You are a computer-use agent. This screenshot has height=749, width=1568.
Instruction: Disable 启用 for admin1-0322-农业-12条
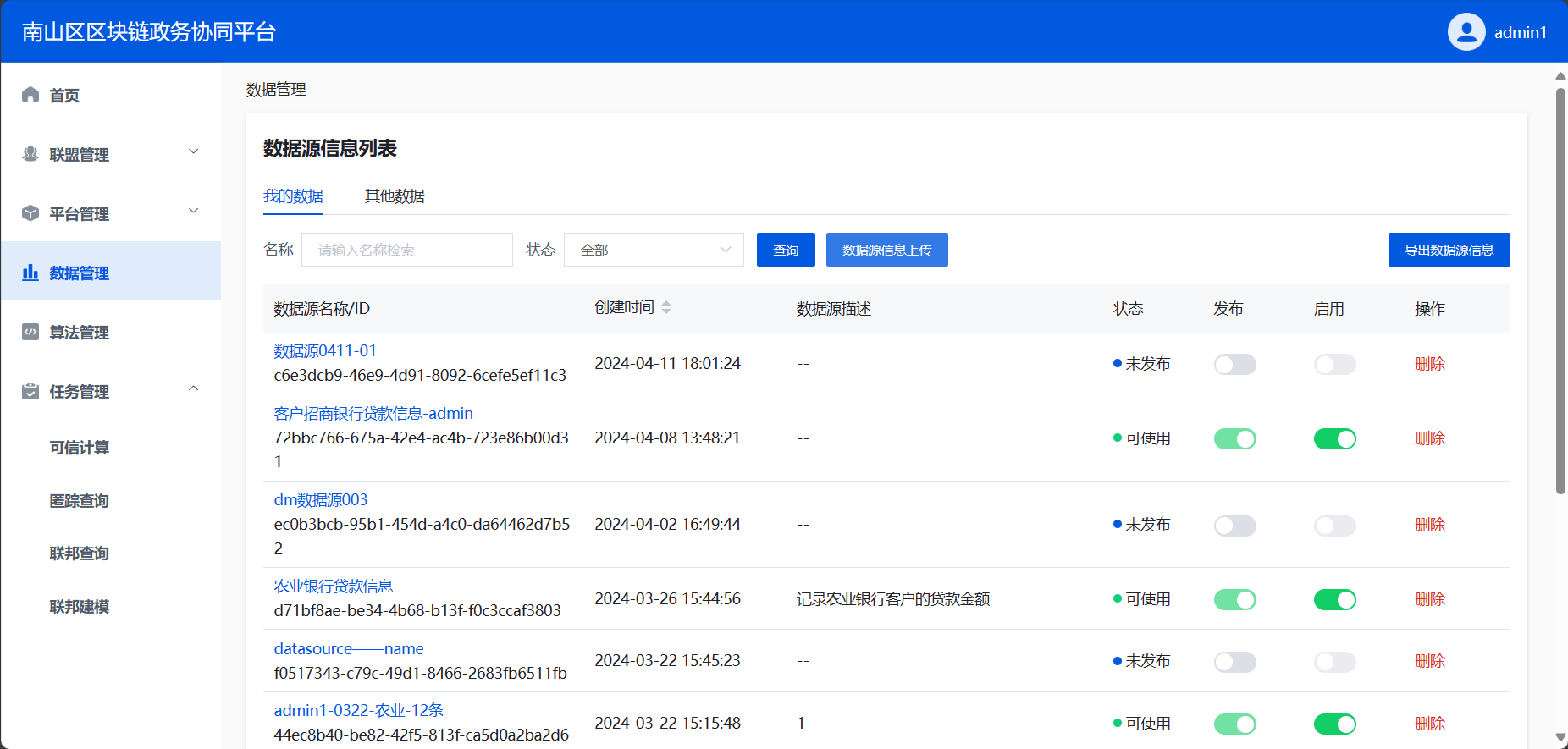tap(1334, 724)
